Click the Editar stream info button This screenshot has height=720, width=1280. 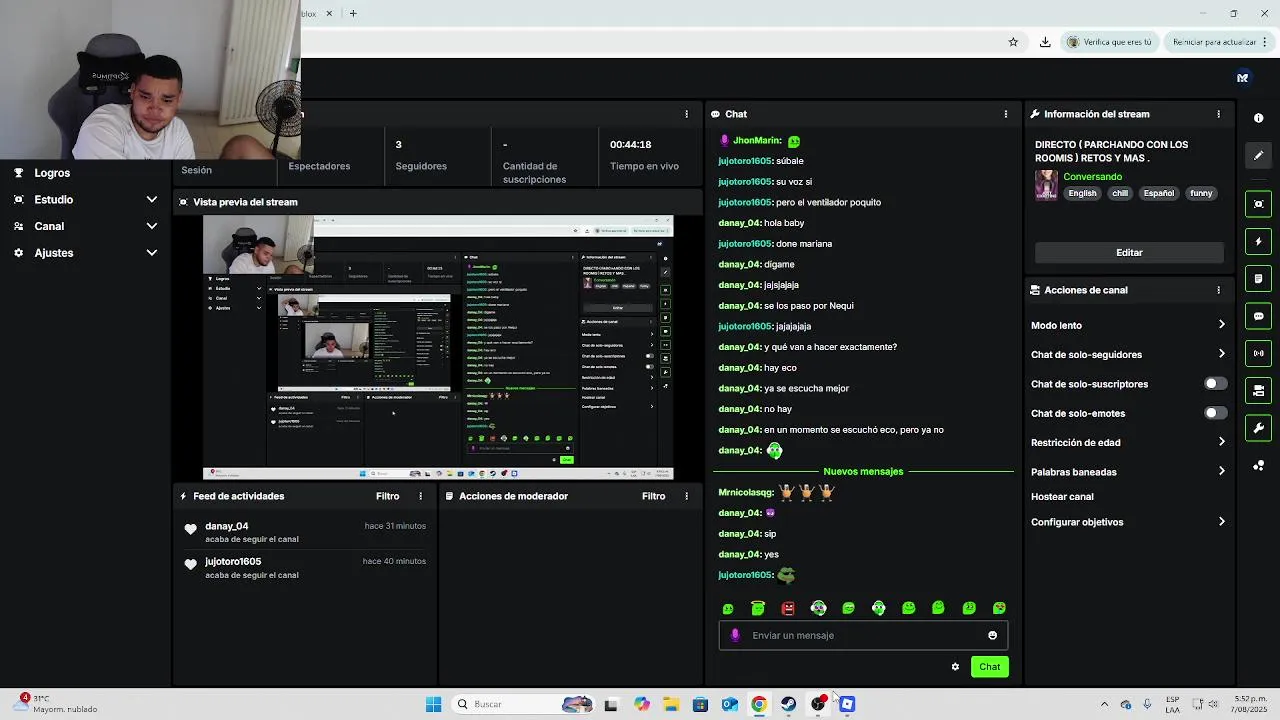tap(1129, 253)
